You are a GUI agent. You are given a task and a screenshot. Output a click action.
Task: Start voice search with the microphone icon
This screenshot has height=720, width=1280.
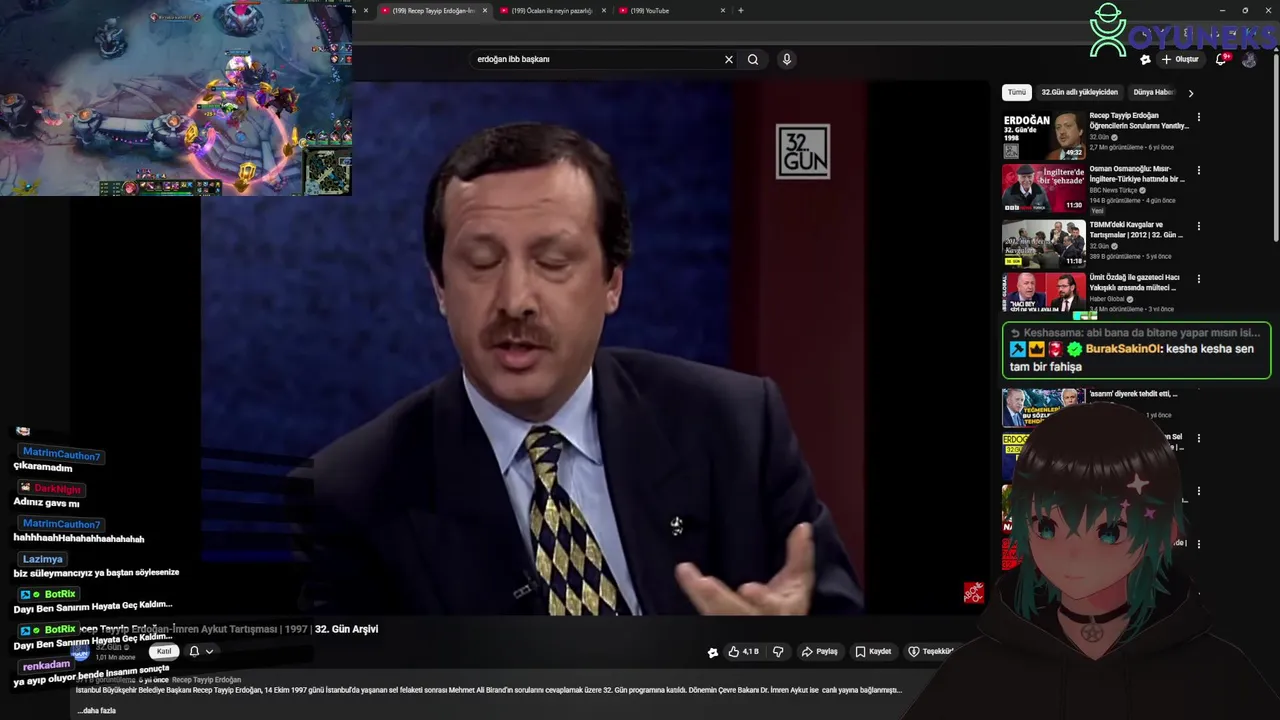point(787,59)
